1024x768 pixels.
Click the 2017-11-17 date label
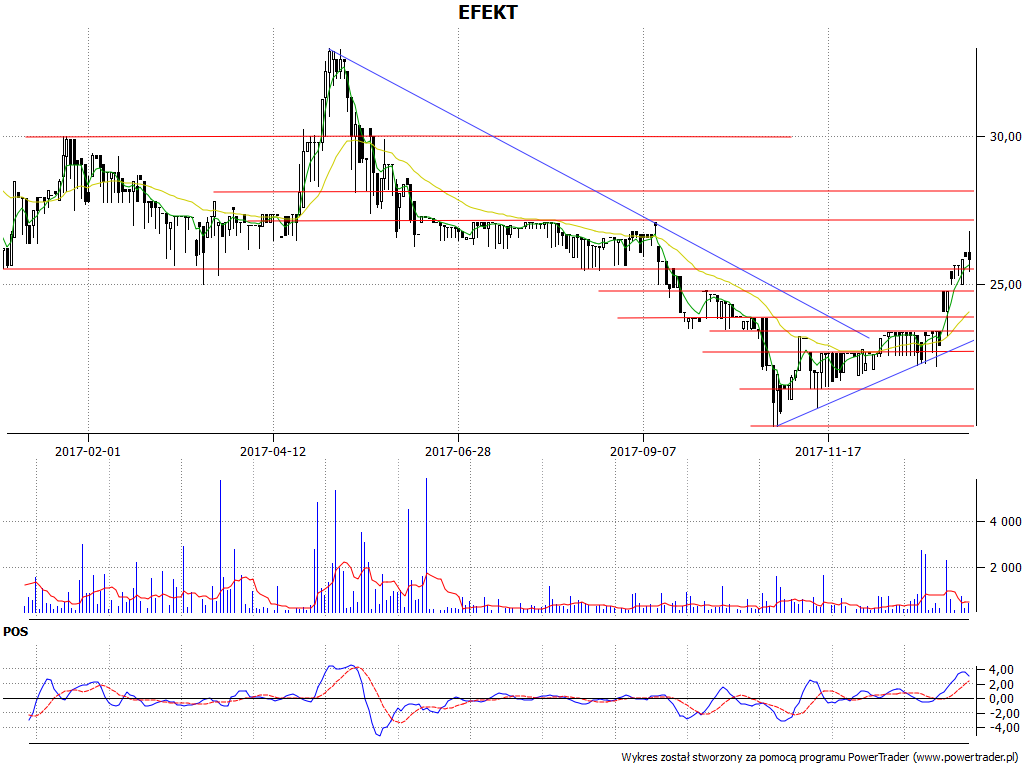pyautogui.click(x=827, y=451)
